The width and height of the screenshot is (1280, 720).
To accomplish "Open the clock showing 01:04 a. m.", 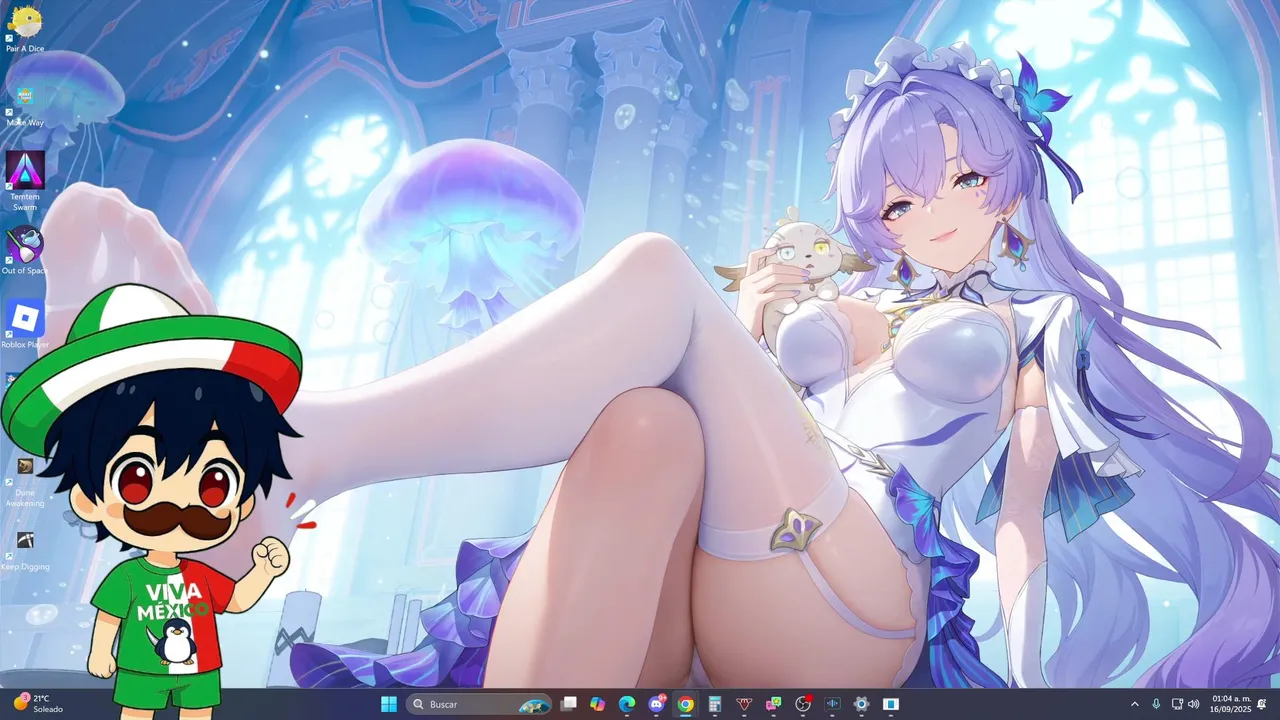I will click(x=1229, y=704).
